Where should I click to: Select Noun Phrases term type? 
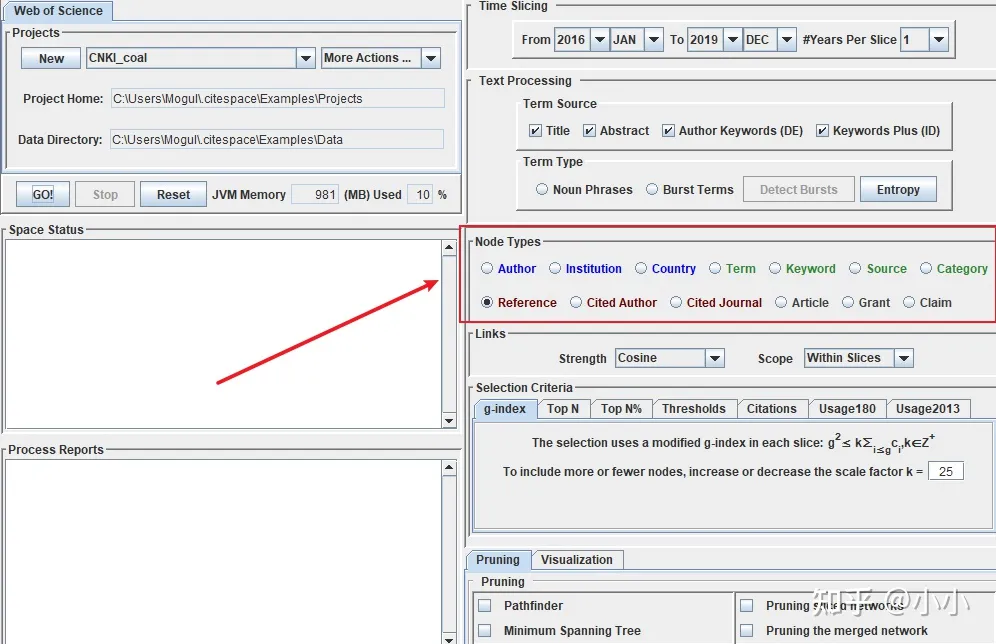pos(542,189)
